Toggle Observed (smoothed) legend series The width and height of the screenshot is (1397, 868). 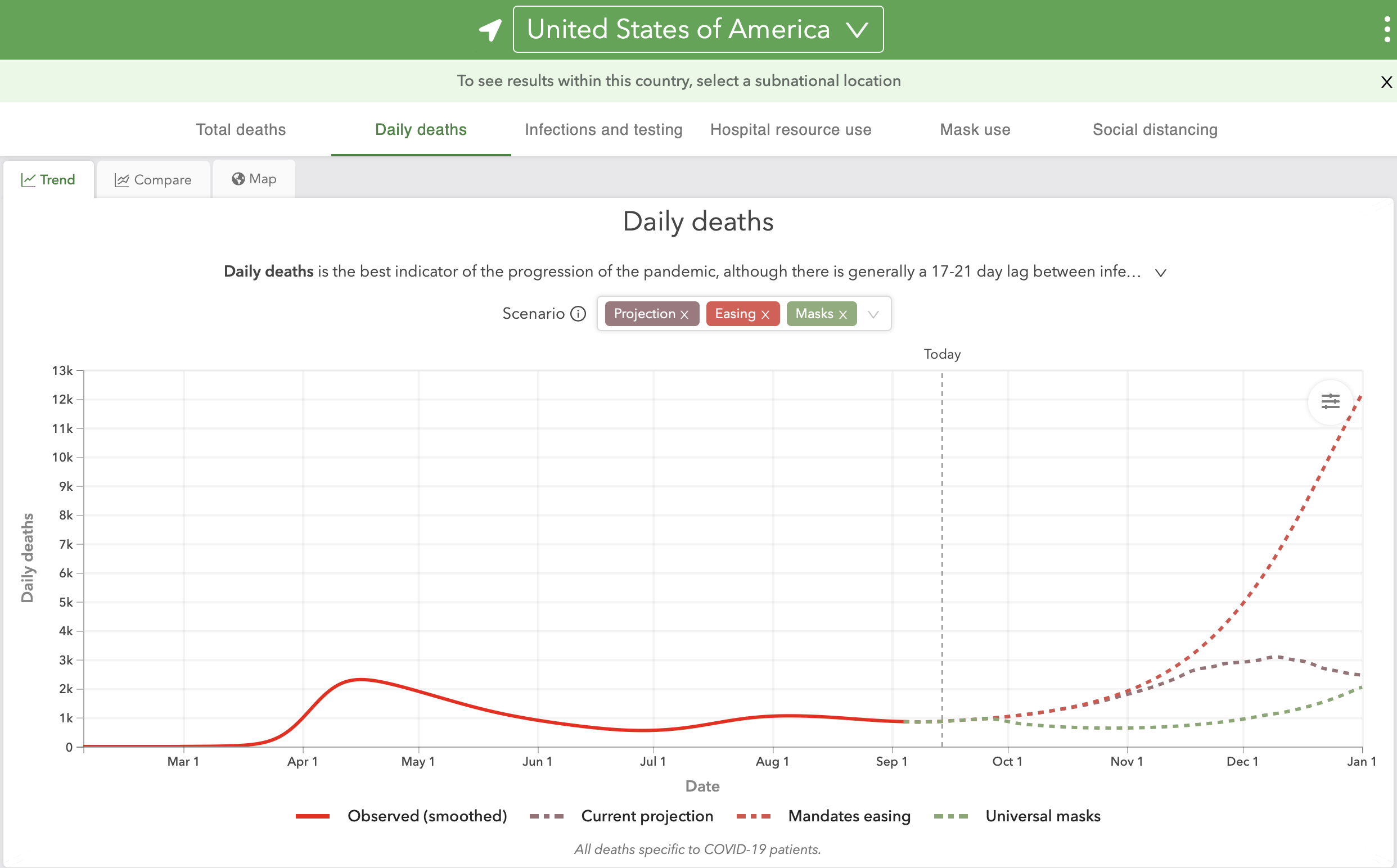click(401, 816)
